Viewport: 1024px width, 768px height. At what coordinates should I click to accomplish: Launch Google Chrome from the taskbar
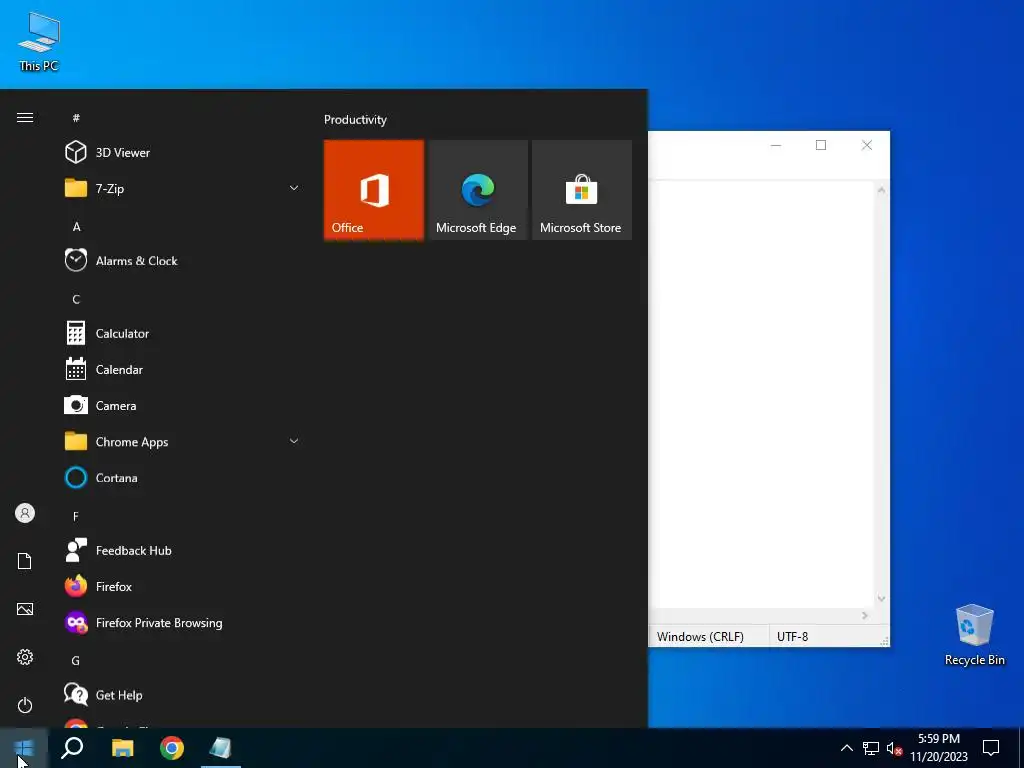172,748
